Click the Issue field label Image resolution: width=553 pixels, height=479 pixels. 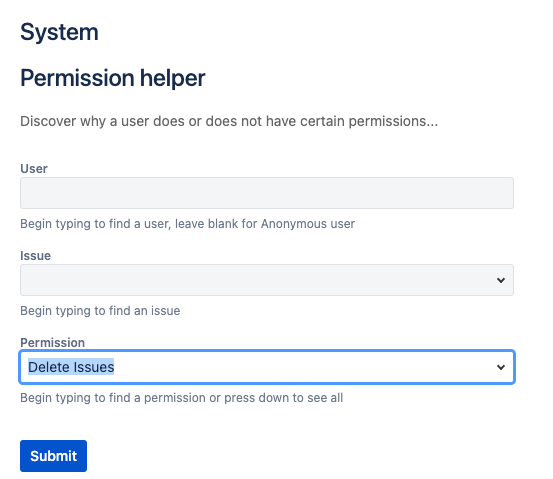[x=36, y=256]
